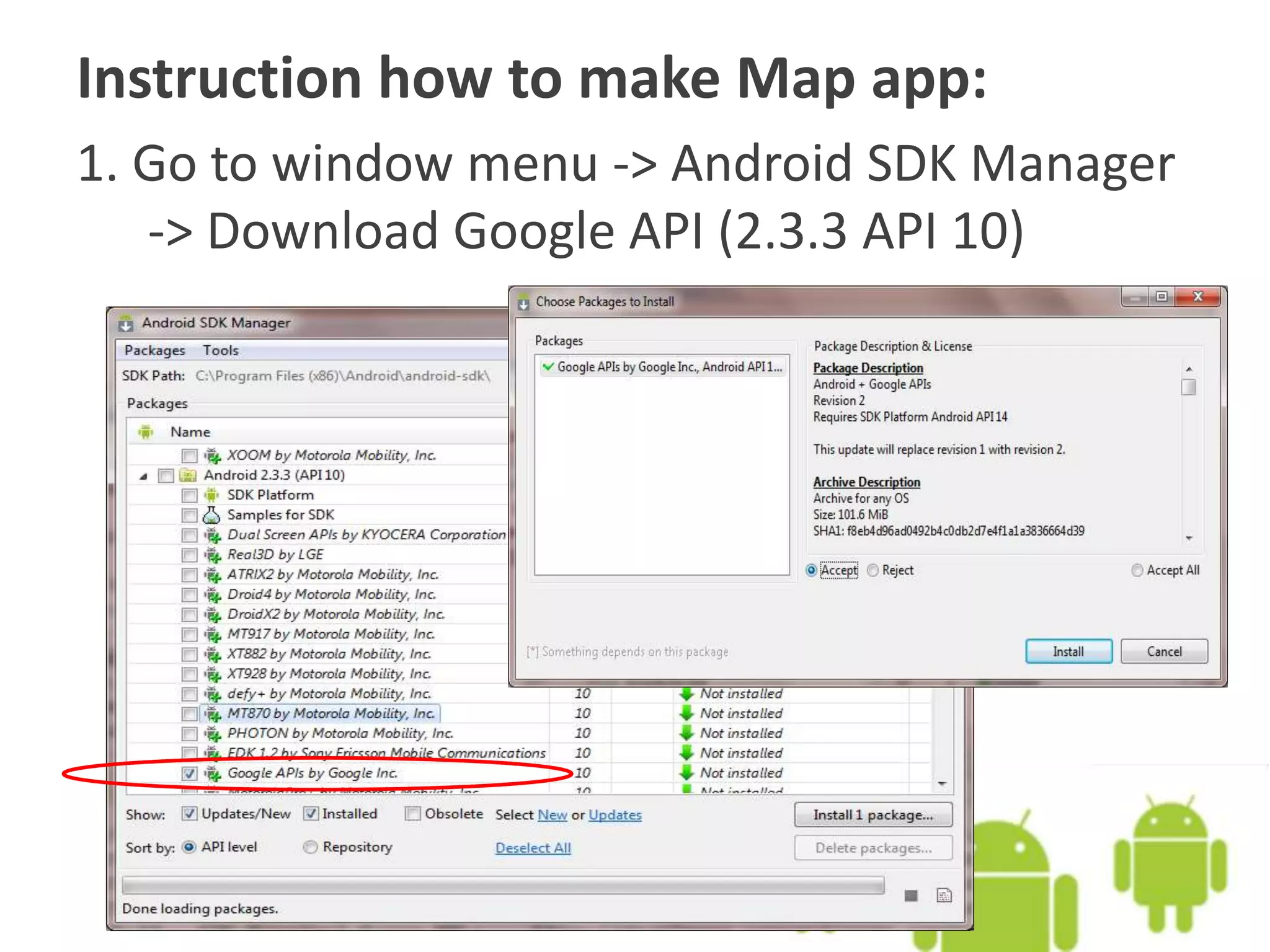Click the Google APIs package icon
The image size is (1270, 952).
(213, 773)
